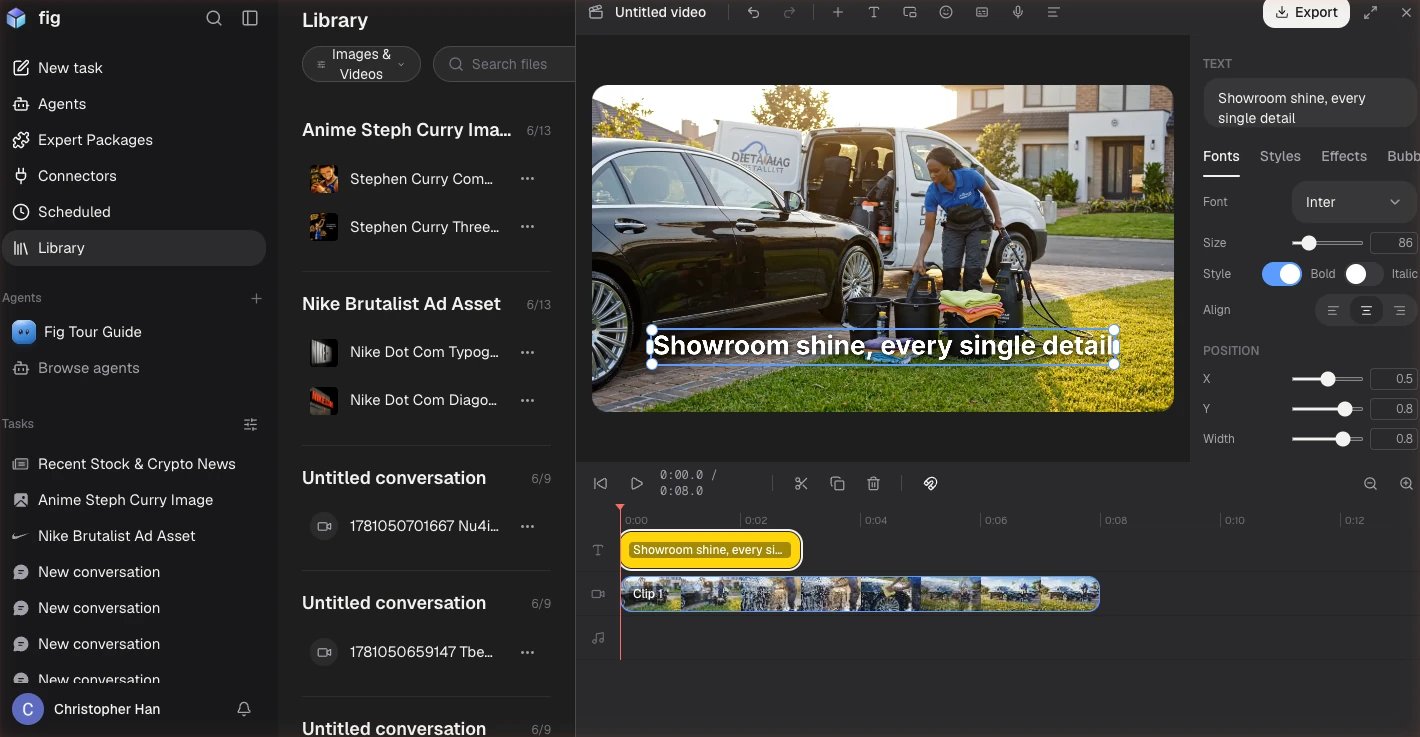Redo the last edit

[x=790, y=12]
